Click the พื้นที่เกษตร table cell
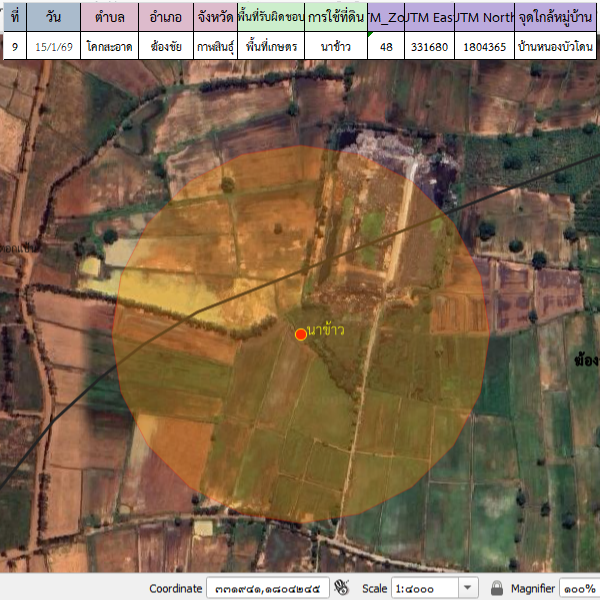Screen dimensions: 600x600 pyautogui.click(x=271, y=46)
